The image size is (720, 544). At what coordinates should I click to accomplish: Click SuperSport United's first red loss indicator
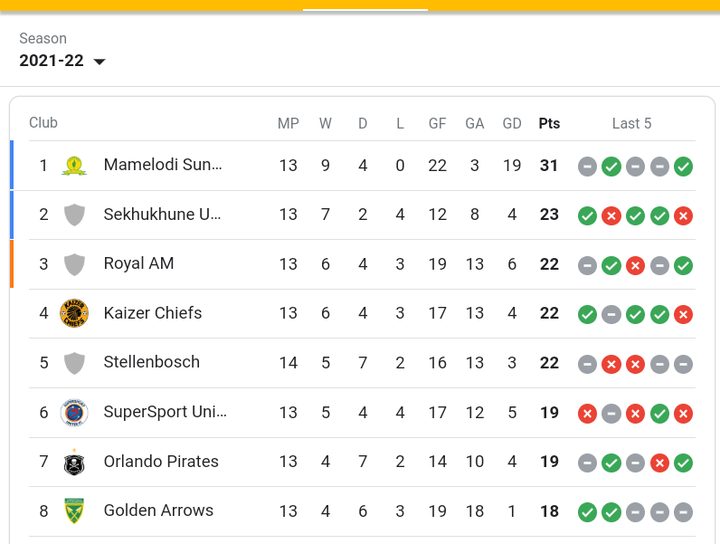tap(587, 414)
